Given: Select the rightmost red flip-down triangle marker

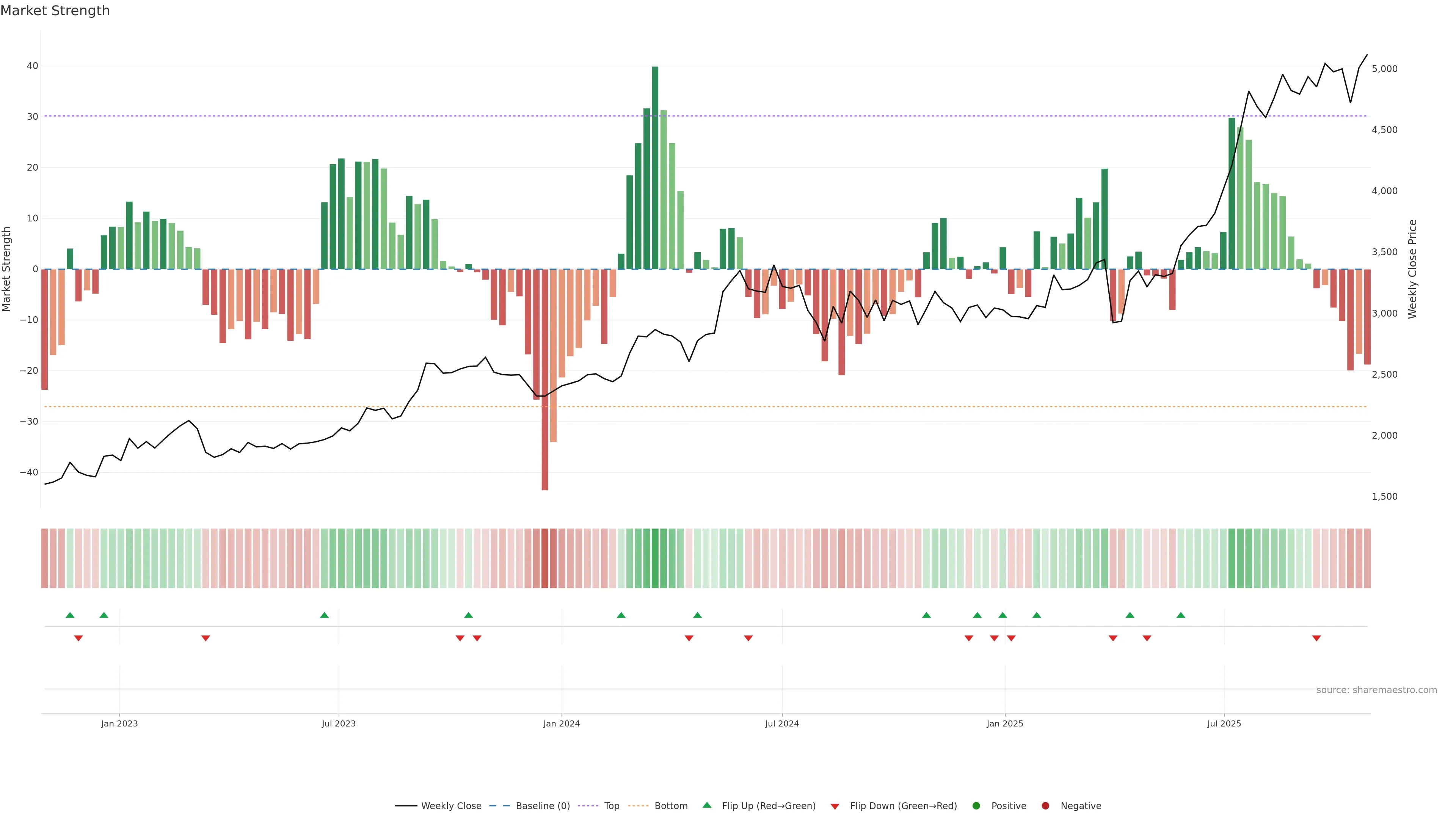Looking at the screenshot, I should coord(1316,638).
